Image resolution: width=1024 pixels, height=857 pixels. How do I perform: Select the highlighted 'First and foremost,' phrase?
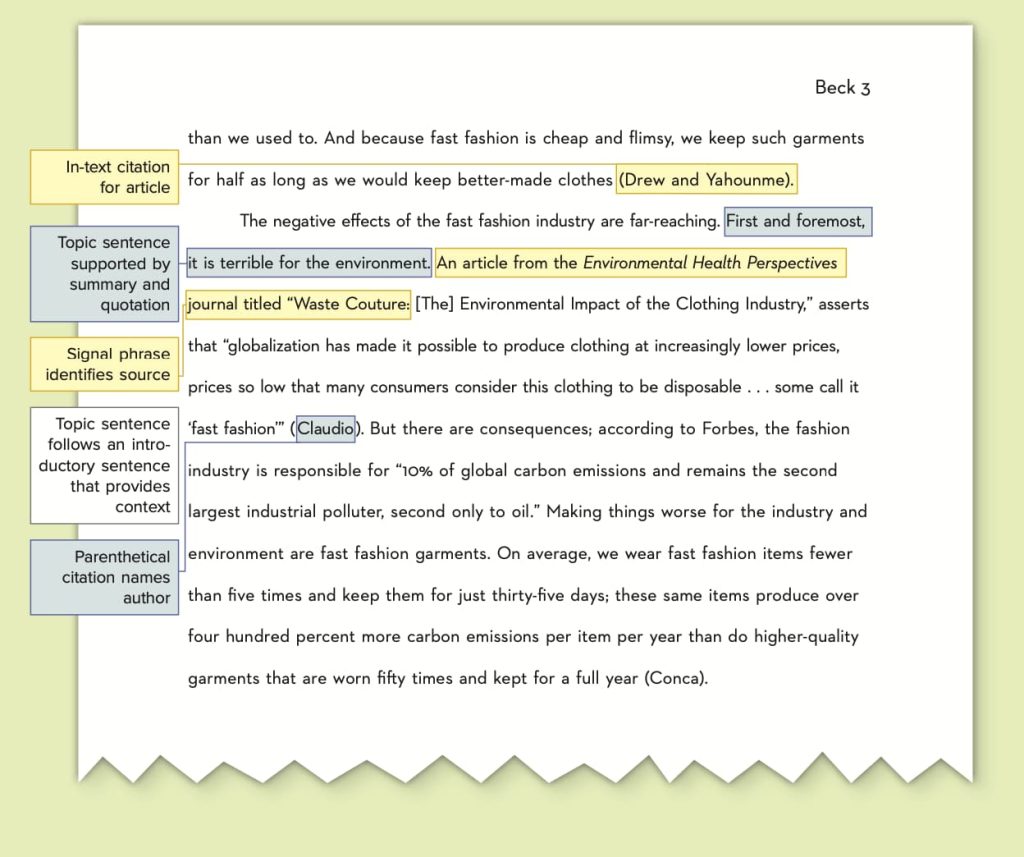point(797,221)
